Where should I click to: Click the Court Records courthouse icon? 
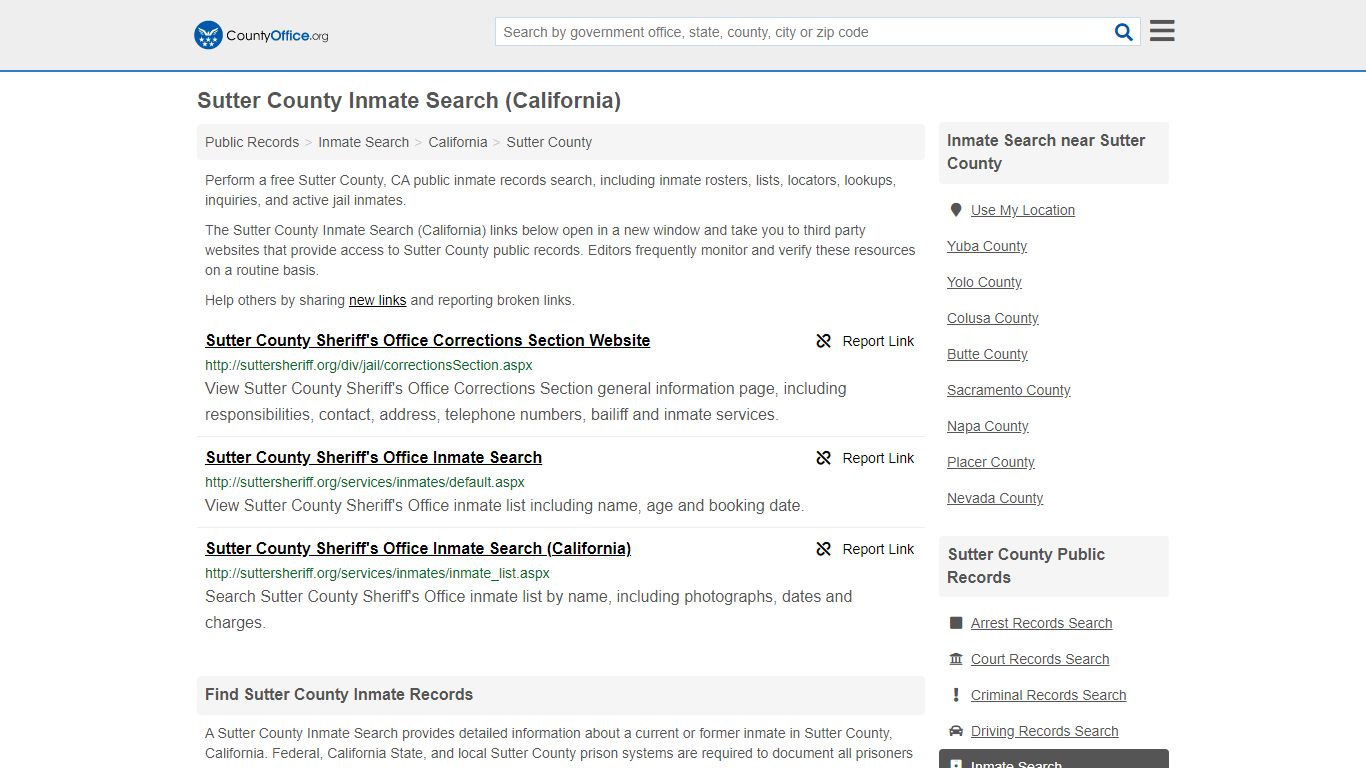(x=956, y=659)
